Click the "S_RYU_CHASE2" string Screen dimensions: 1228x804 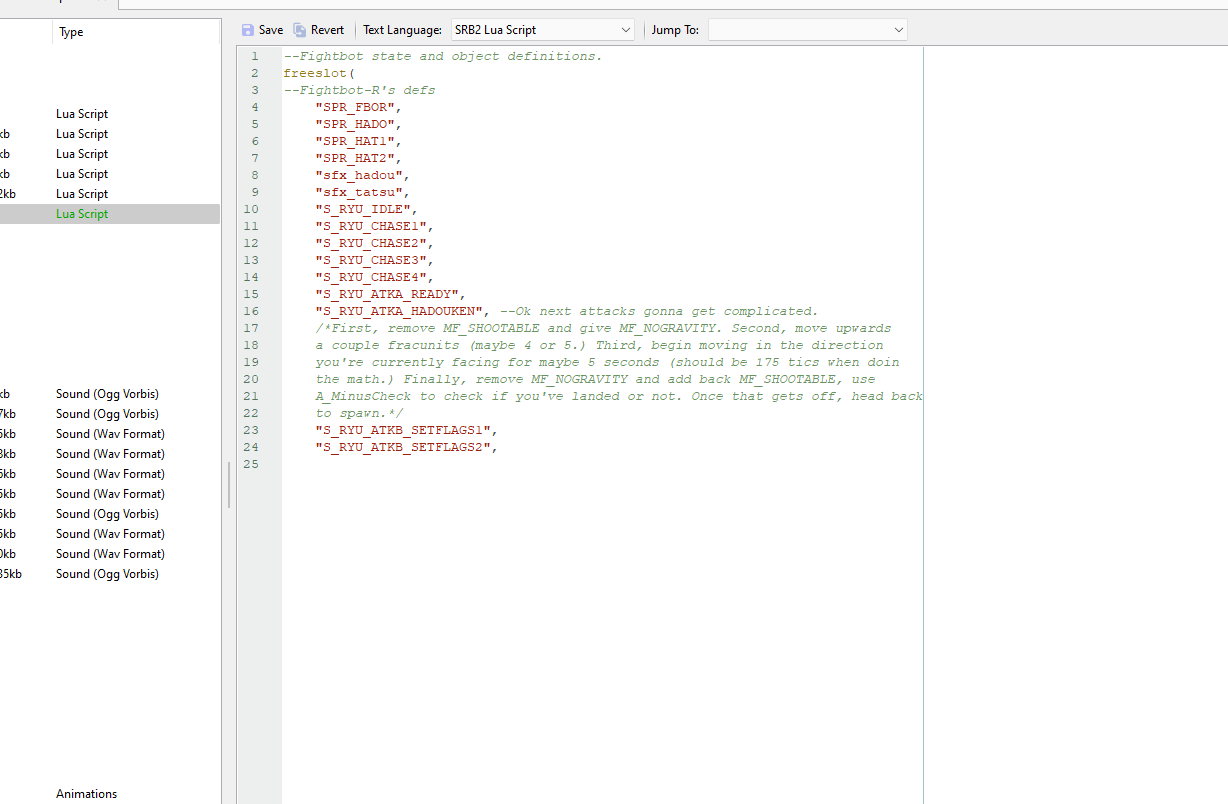[371, 243]
